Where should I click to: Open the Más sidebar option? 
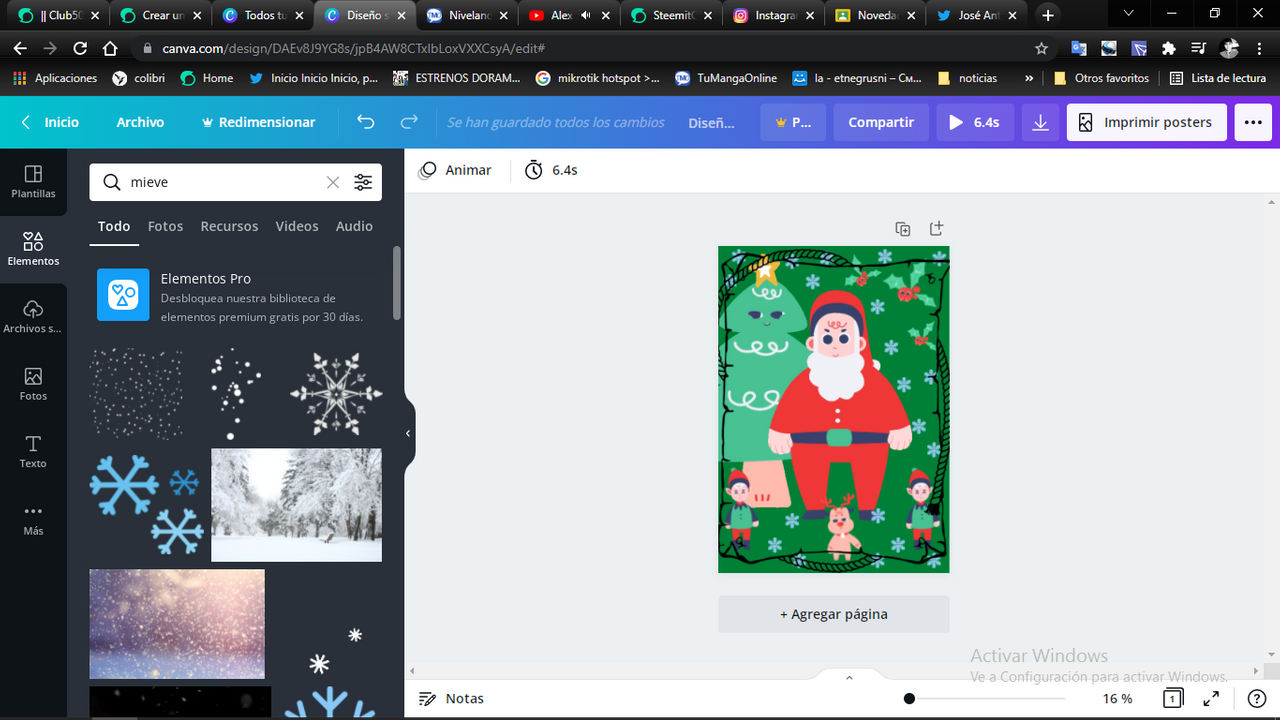pos(33,519)
